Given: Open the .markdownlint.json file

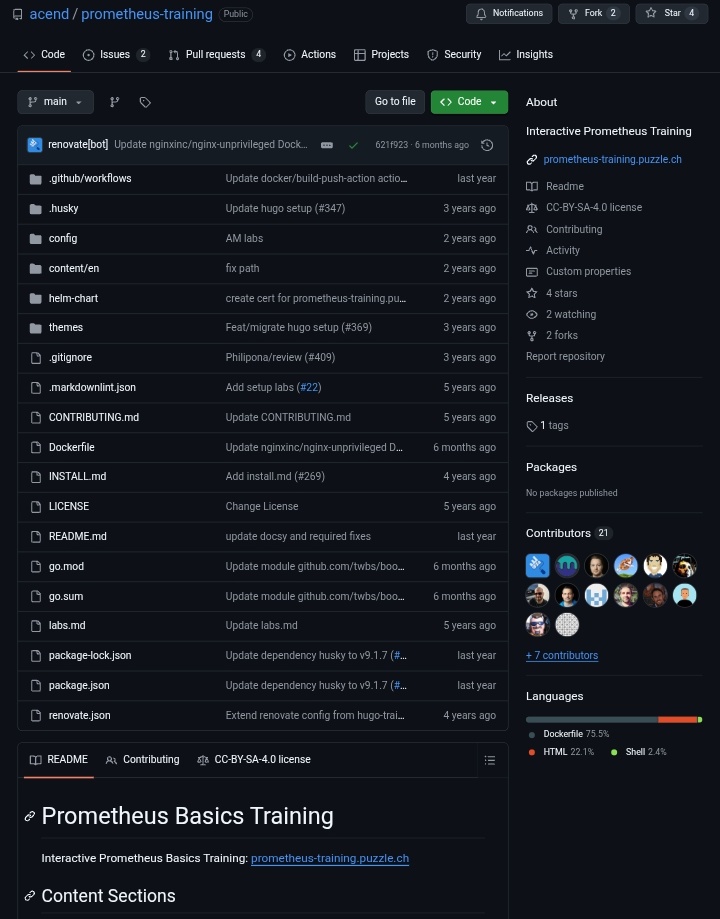Looking at the screenshot, I should click(x=92, y=387).
